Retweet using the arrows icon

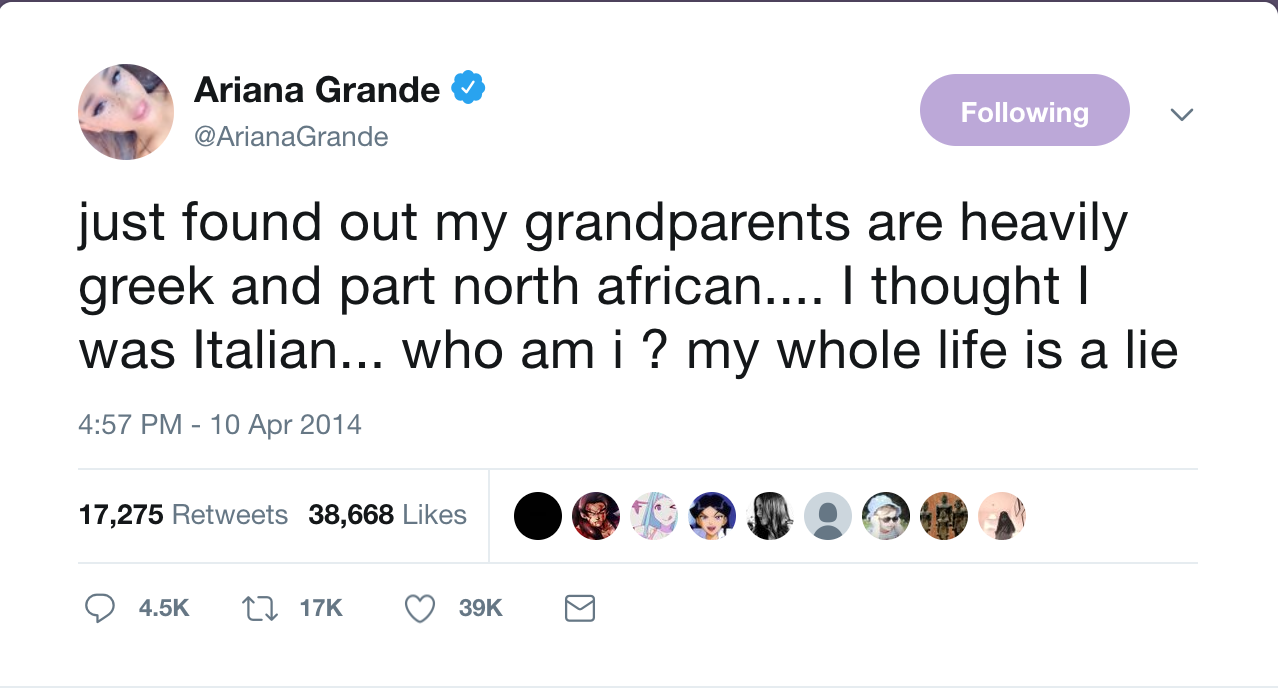[260, 608]
